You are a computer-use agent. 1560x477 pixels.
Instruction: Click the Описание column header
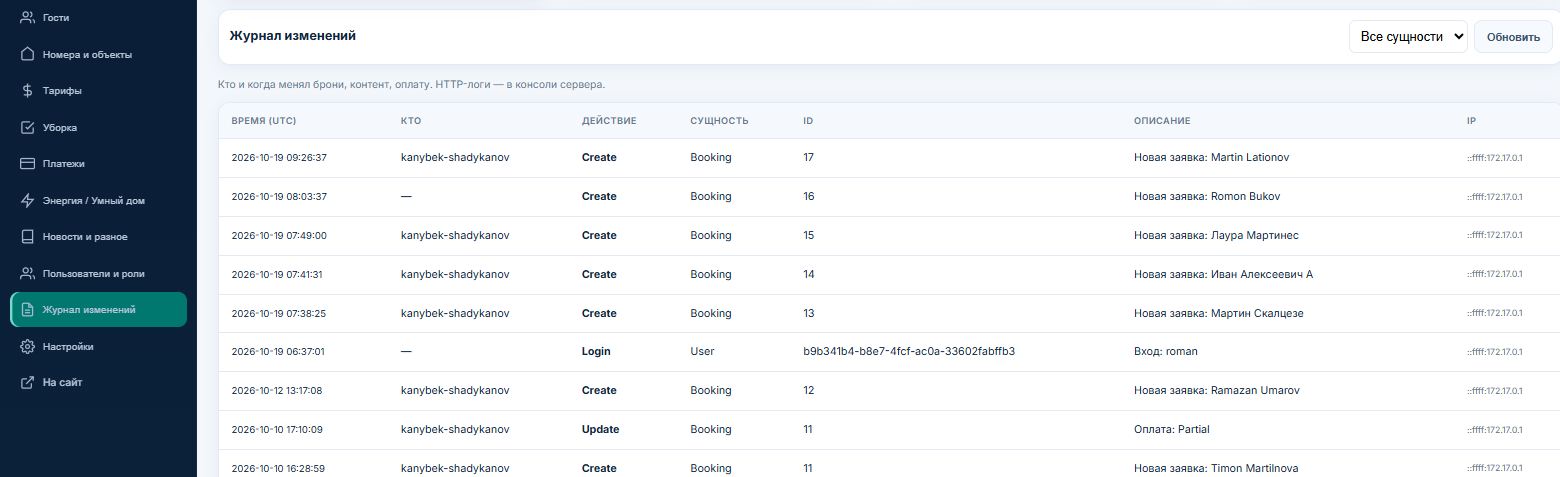pos(1162,121)
